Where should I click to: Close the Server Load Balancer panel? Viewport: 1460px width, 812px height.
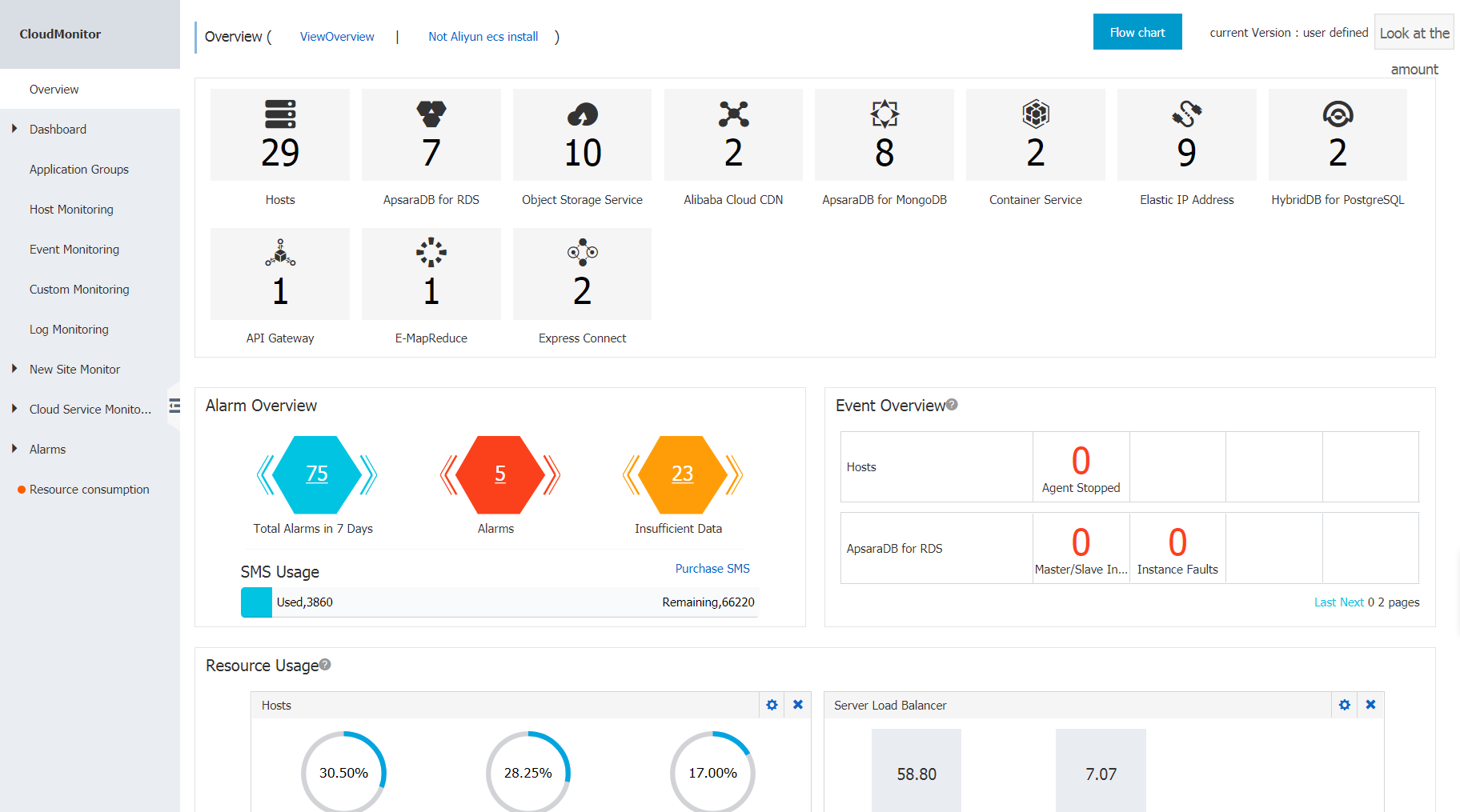pyautogui.click(x=1370, y=705)
